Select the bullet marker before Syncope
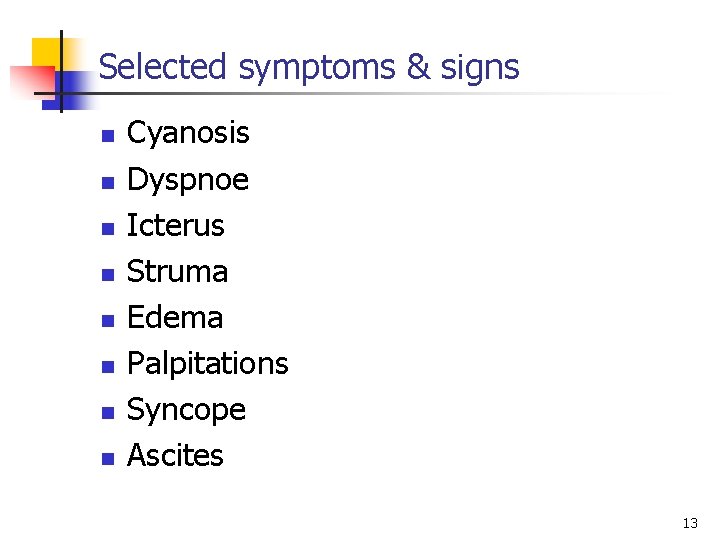The image size is (720, 540). click(x=108, y=412)
